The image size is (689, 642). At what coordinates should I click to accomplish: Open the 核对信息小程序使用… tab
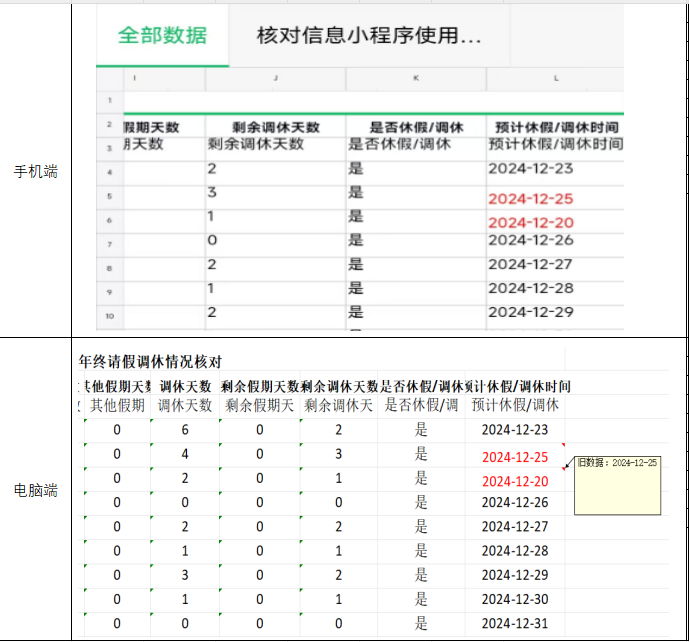(x=369, y=35)
